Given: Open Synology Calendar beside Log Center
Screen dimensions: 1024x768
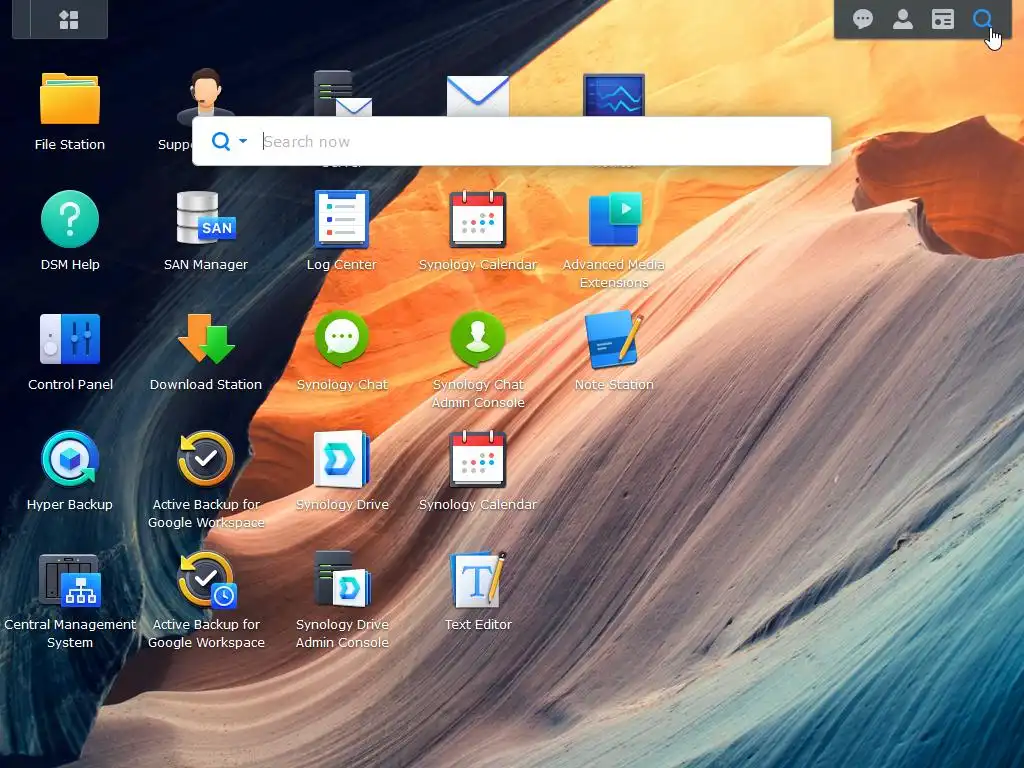Looking at the screenshot, I should (477, 219).
